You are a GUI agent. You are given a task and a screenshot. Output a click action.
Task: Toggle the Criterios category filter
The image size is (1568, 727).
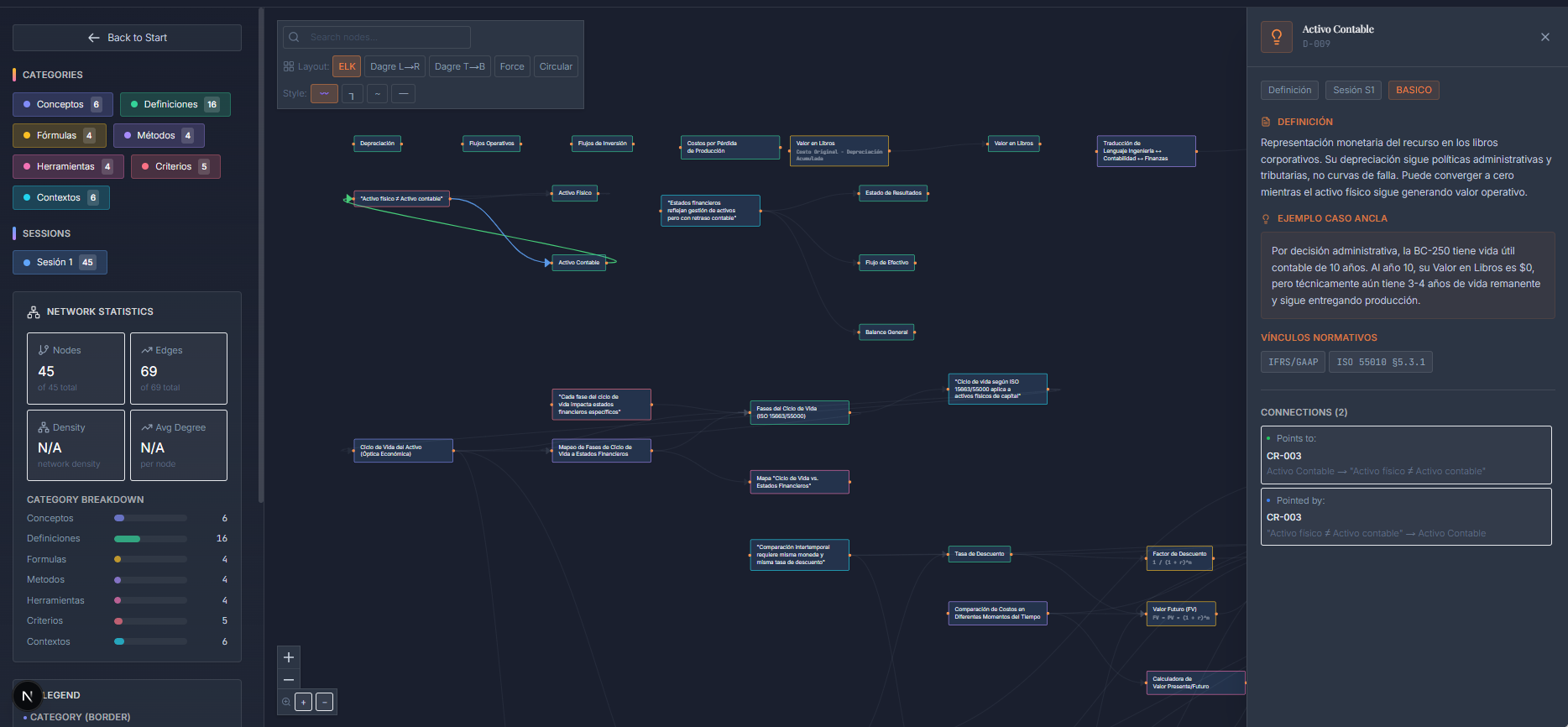tap(176, 166)
